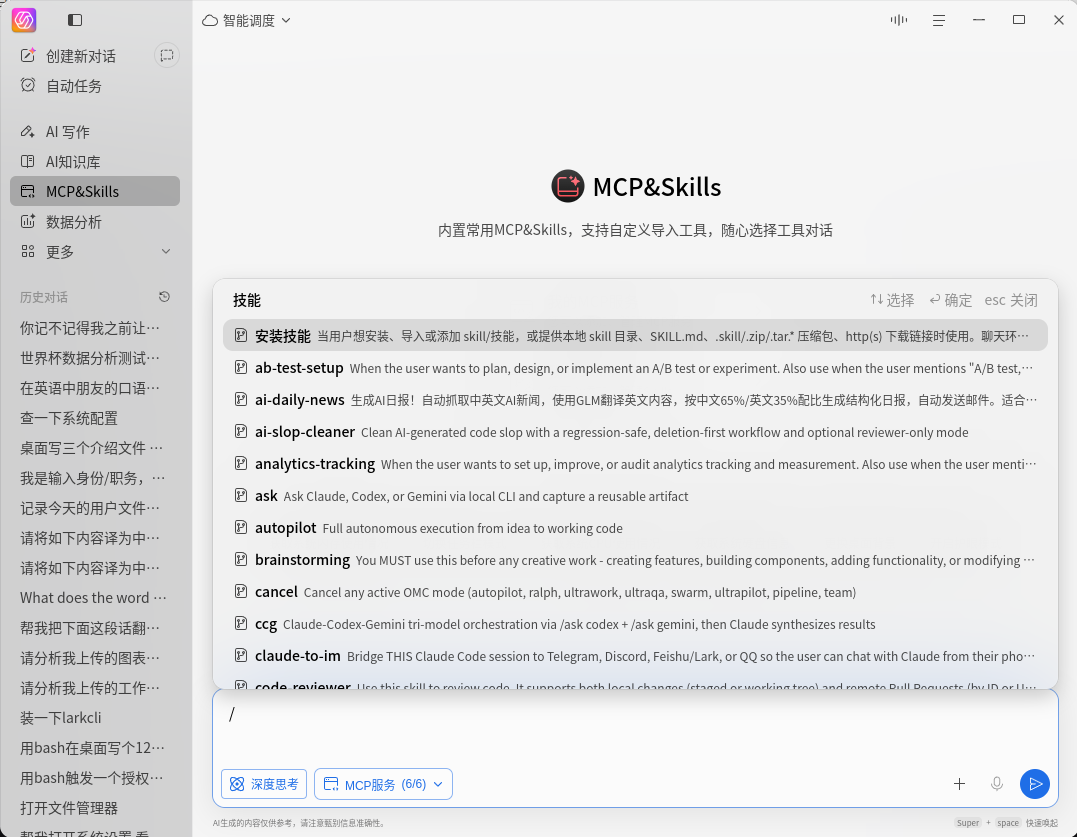The height and width of the screenshot is (837, 1077).
Task: Click the four-squares More icon
Action: (27, 251)
